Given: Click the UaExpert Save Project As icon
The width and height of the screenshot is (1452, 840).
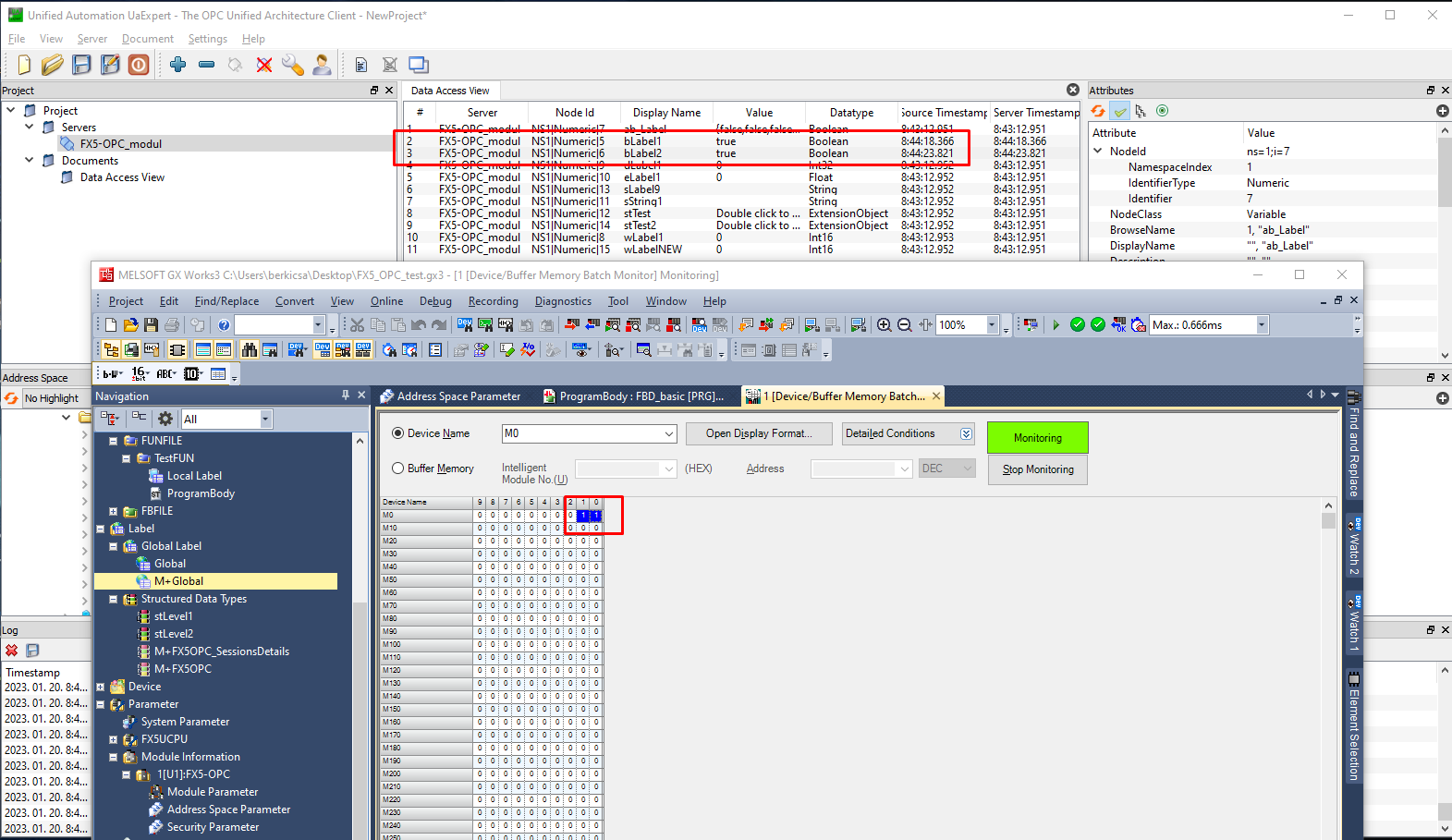Looking at the screenshot, I should coord(110,65).
